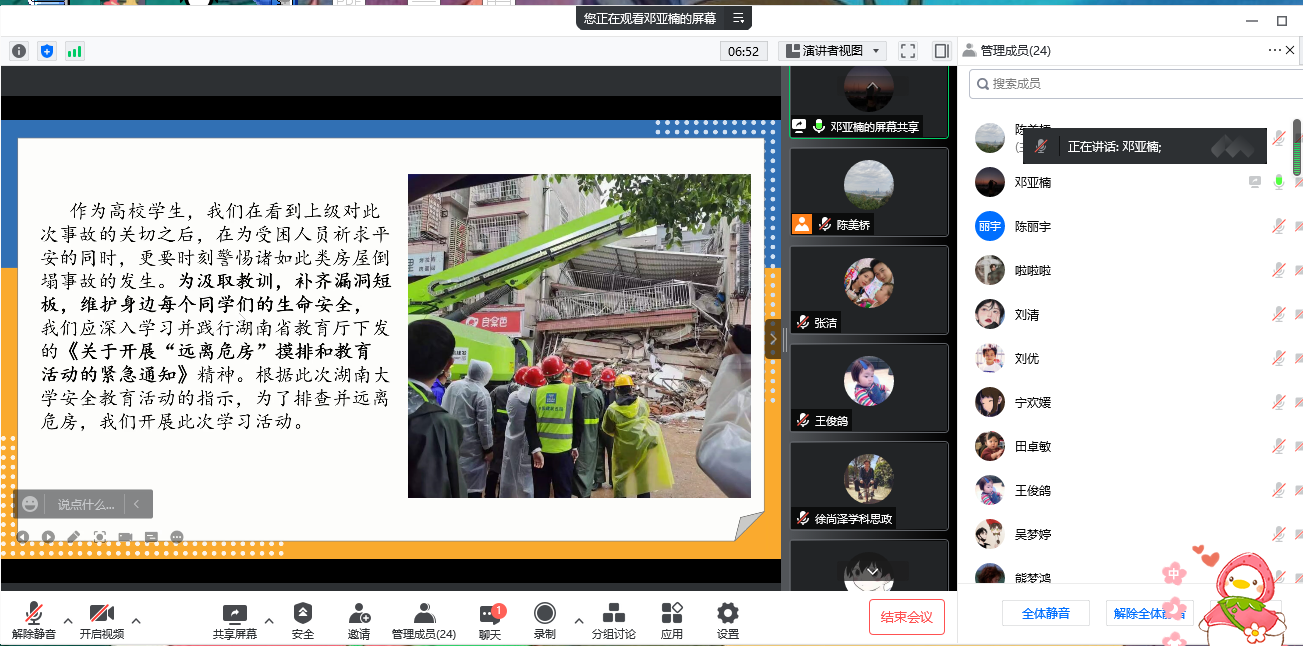This screenshot has height=646, width=1303.
Task: Open the meeting info icon
Action: pos(19,51)
